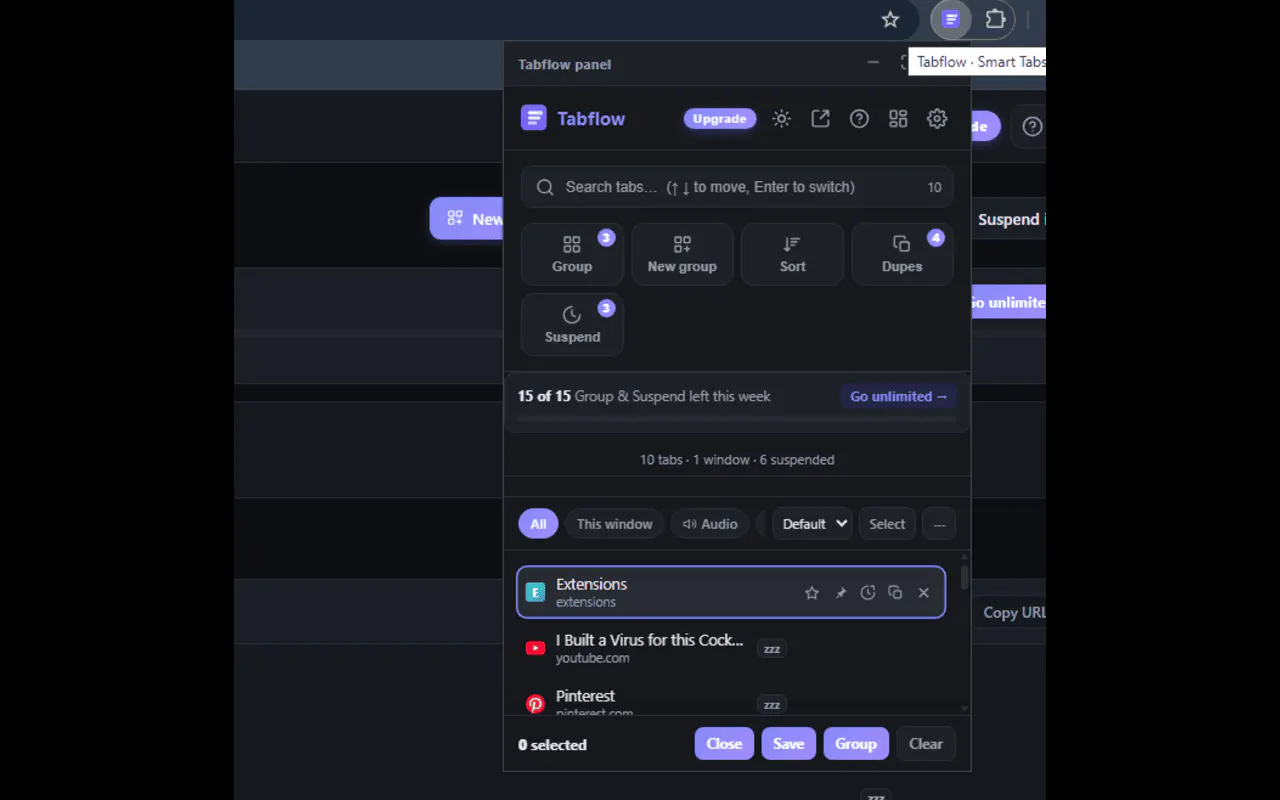
Task: Click the Tabflow extension icon in browser toolbar
Action: (x=951, y=19)
